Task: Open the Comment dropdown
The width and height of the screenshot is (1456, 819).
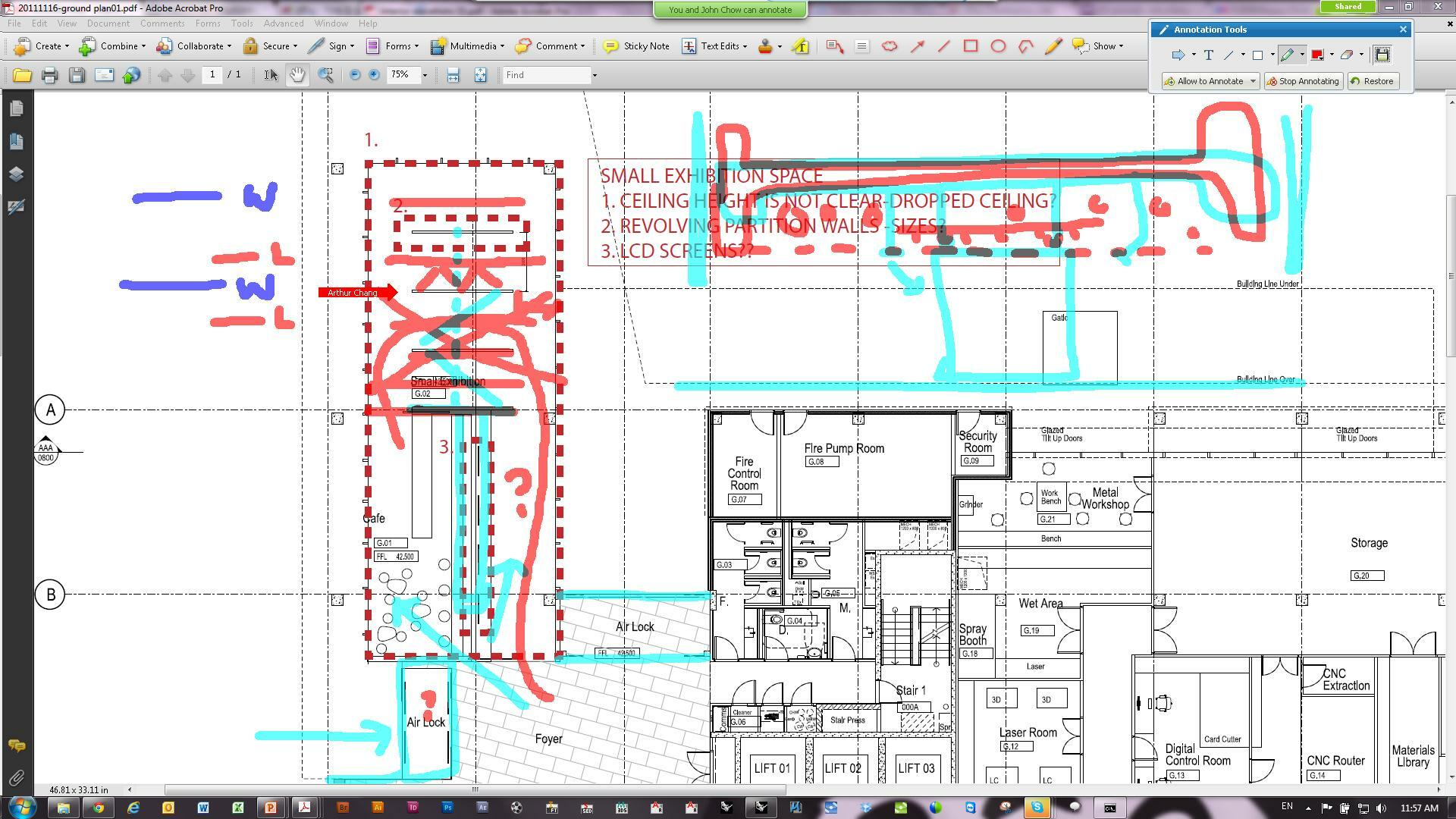Action: coord(551,46)
